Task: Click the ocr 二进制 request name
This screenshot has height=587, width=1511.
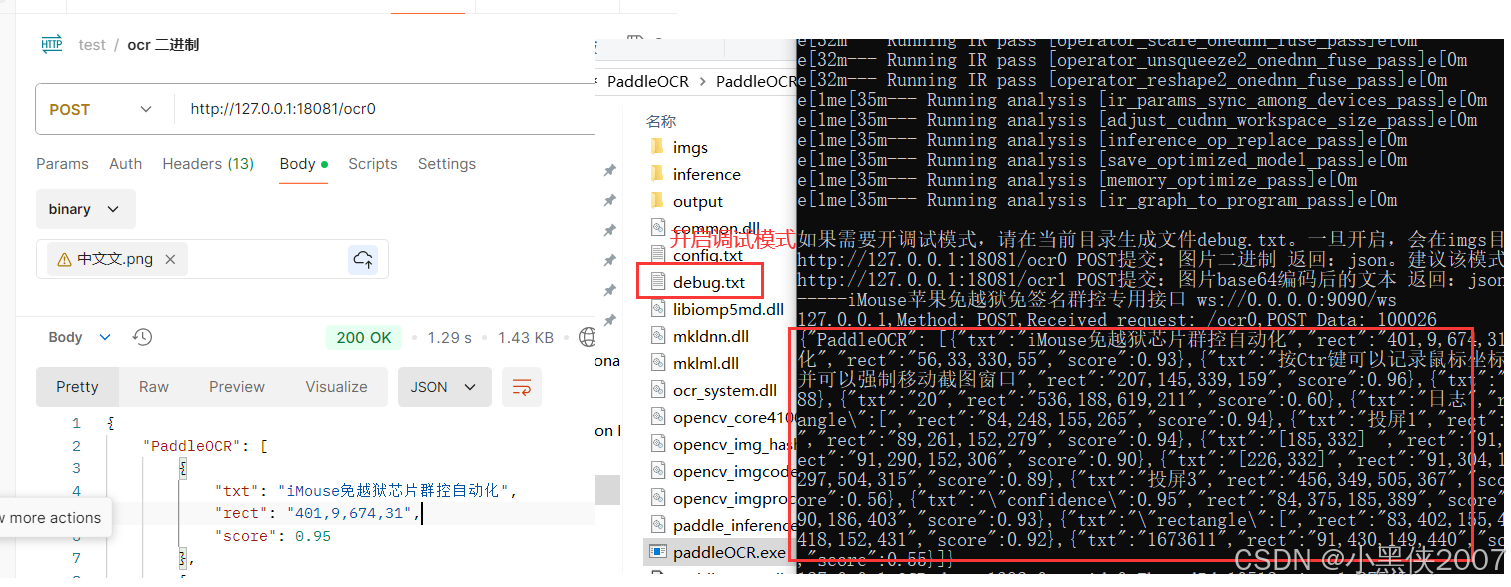Action: [x=163, y=45]
